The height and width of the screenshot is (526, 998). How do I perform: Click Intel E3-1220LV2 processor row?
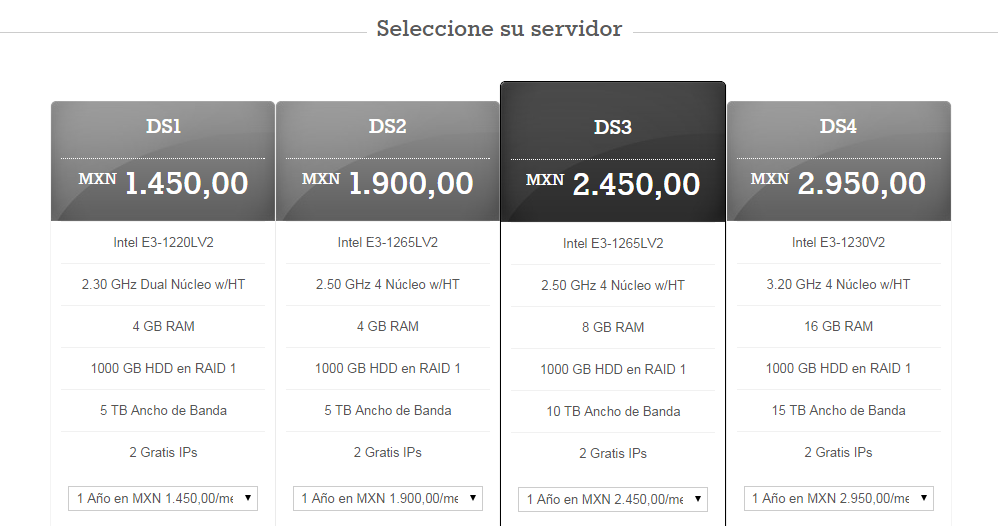[x=163, y=243]
